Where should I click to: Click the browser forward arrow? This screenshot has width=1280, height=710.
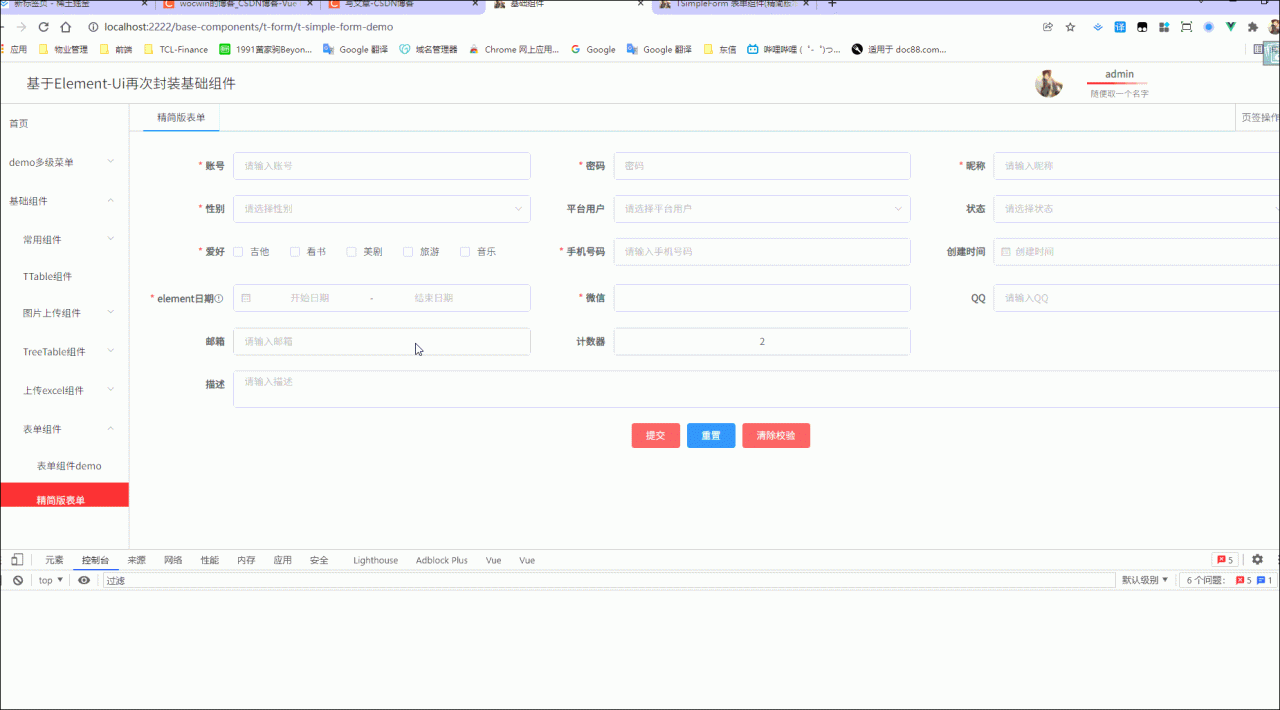point(20,27)
